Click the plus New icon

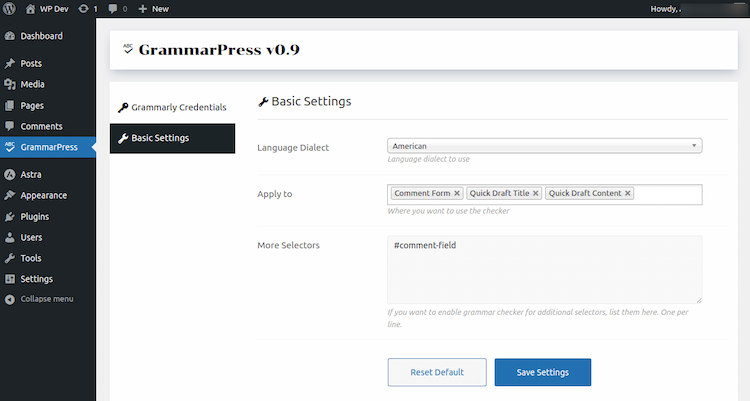[x=143, y=9]
